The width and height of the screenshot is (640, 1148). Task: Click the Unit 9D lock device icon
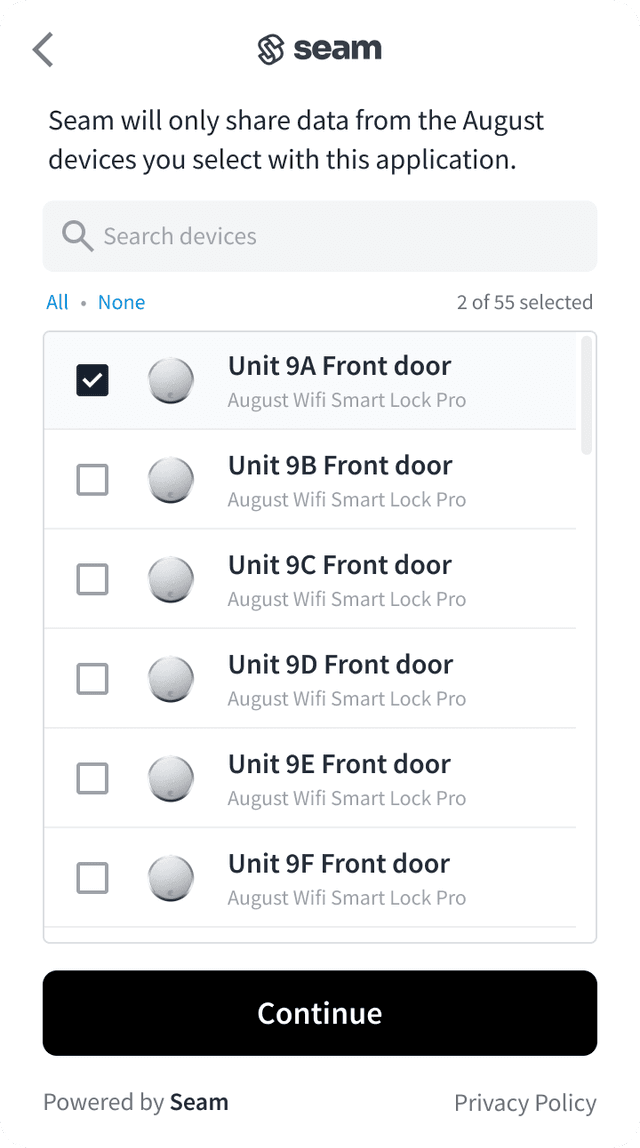click(170, 679)
